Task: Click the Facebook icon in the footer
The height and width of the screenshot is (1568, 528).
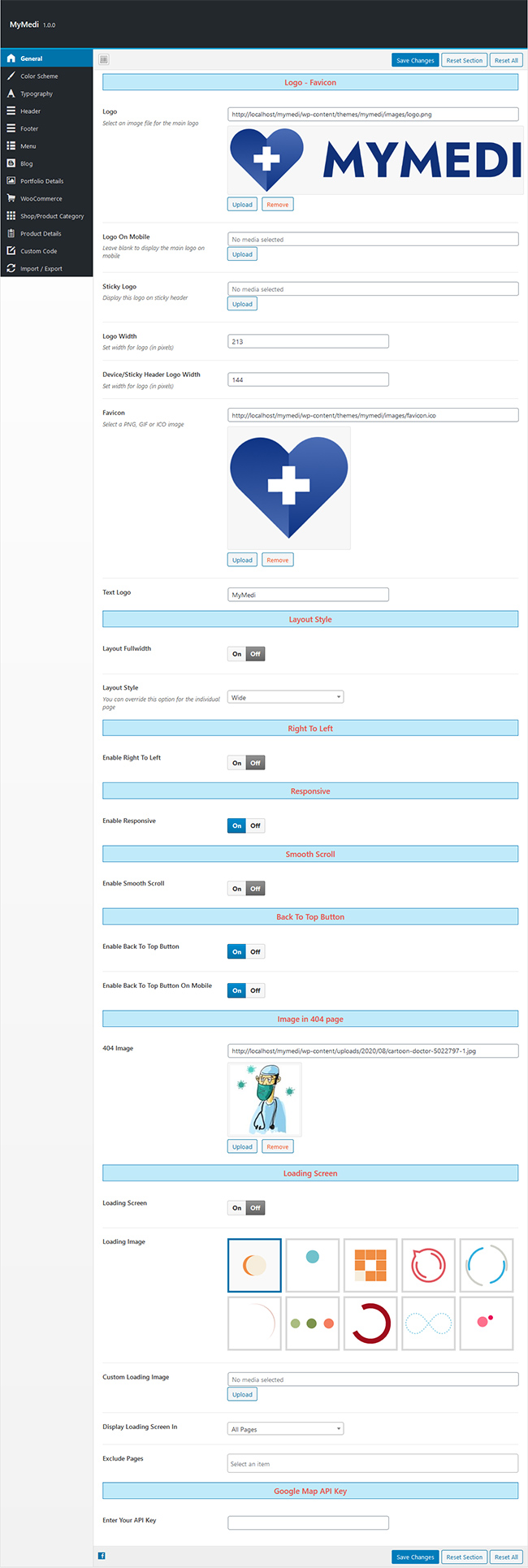Action: 102,1556
